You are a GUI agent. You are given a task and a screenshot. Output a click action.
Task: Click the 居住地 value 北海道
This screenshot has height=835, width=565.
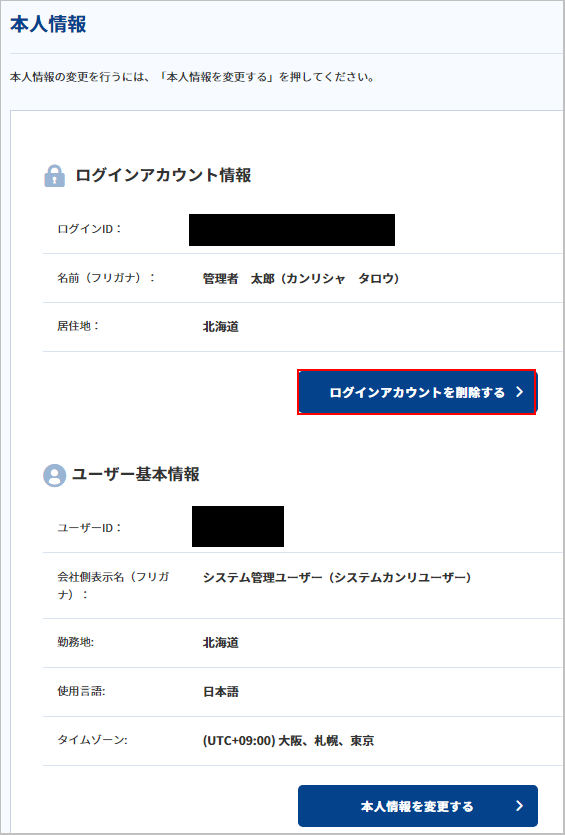tap(220, 327)
